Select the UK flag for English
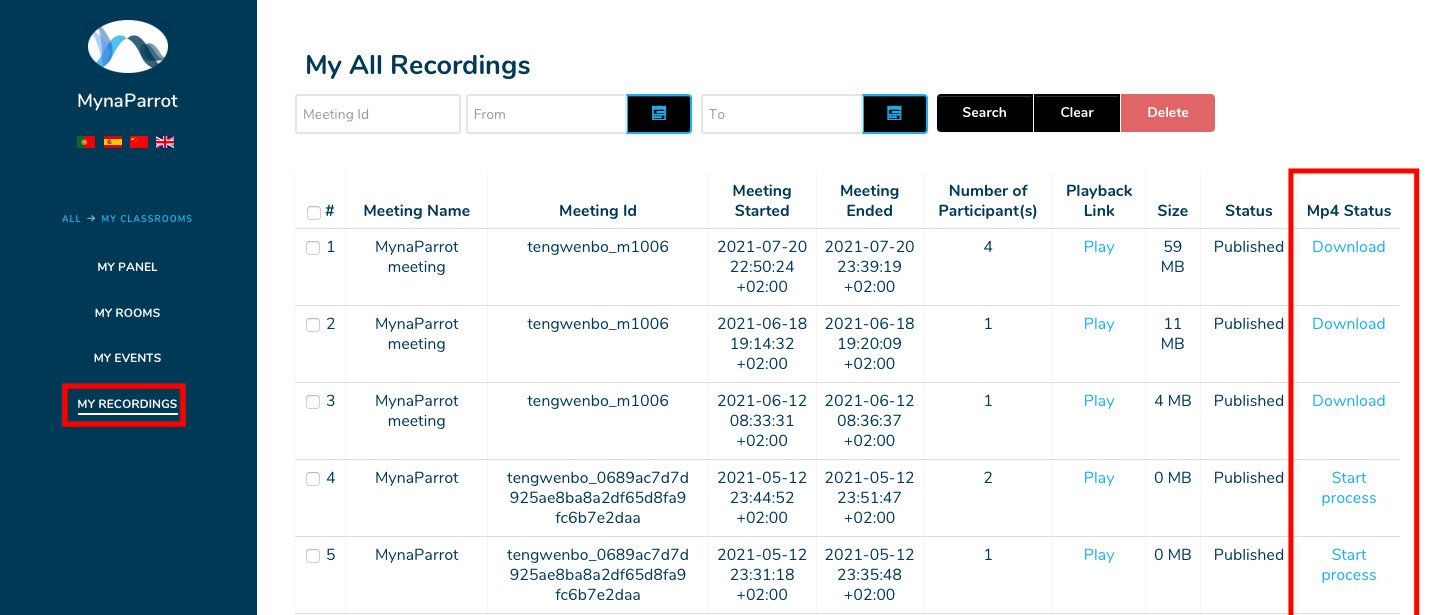Image resolution: width=1438 pixels, height=615 pixels. 165,142
